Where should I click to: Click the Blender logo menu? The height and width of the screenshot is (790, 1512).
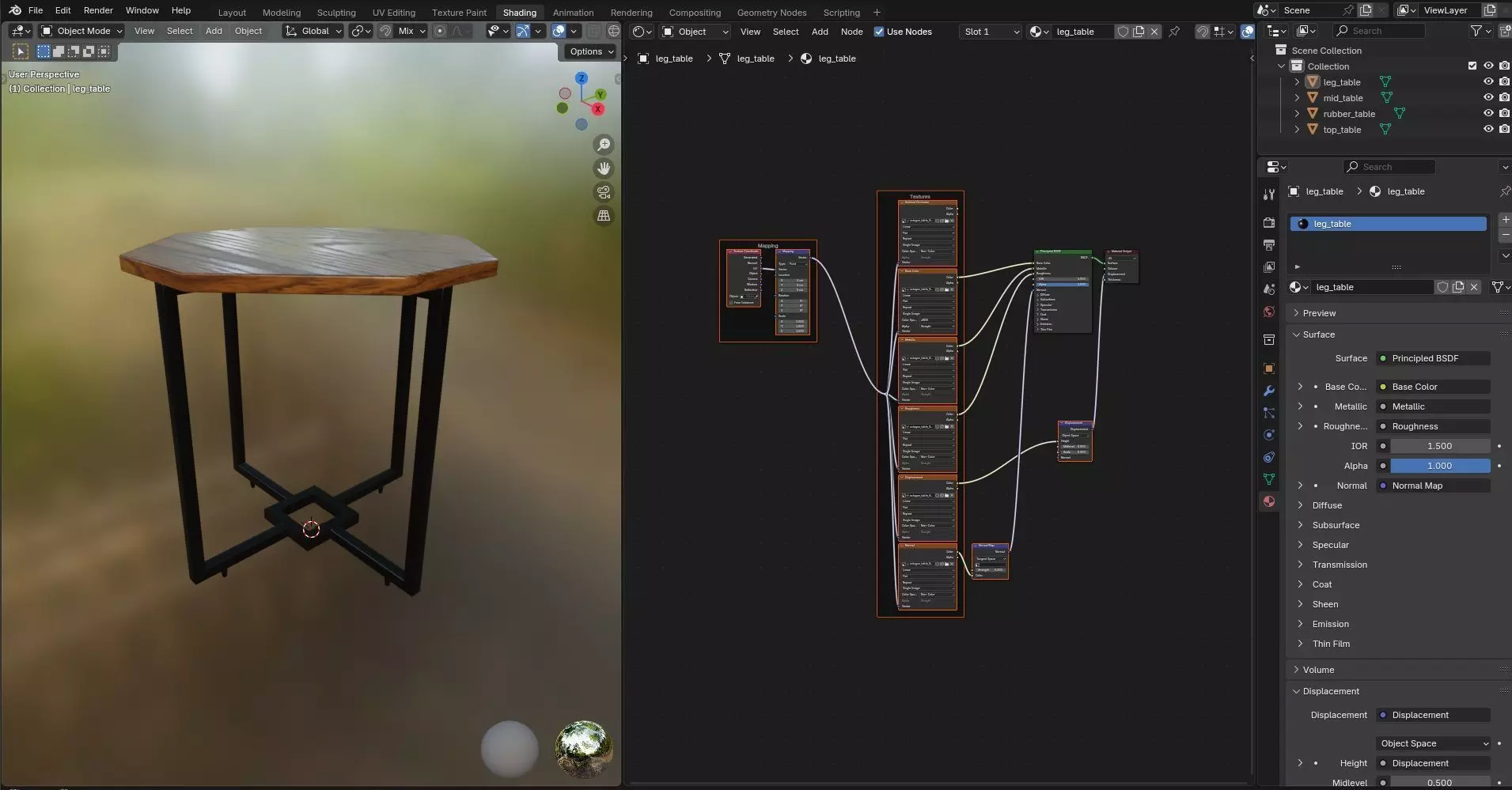point(15,10)
